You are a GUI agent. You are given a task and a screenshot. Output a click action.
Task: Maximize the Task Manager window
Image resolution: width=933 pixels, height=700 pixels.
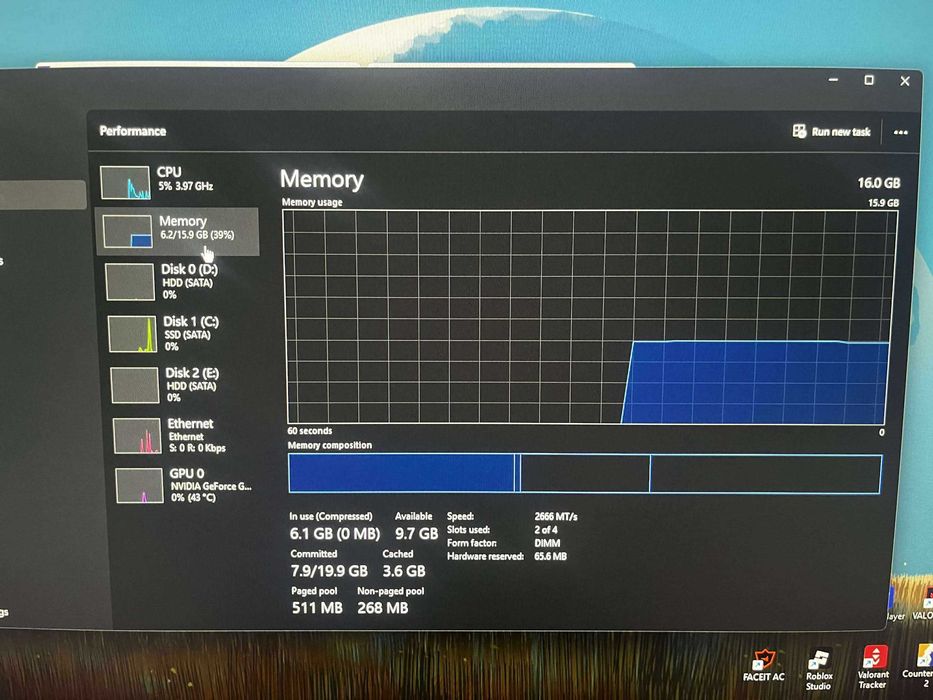tap(869, 80)
